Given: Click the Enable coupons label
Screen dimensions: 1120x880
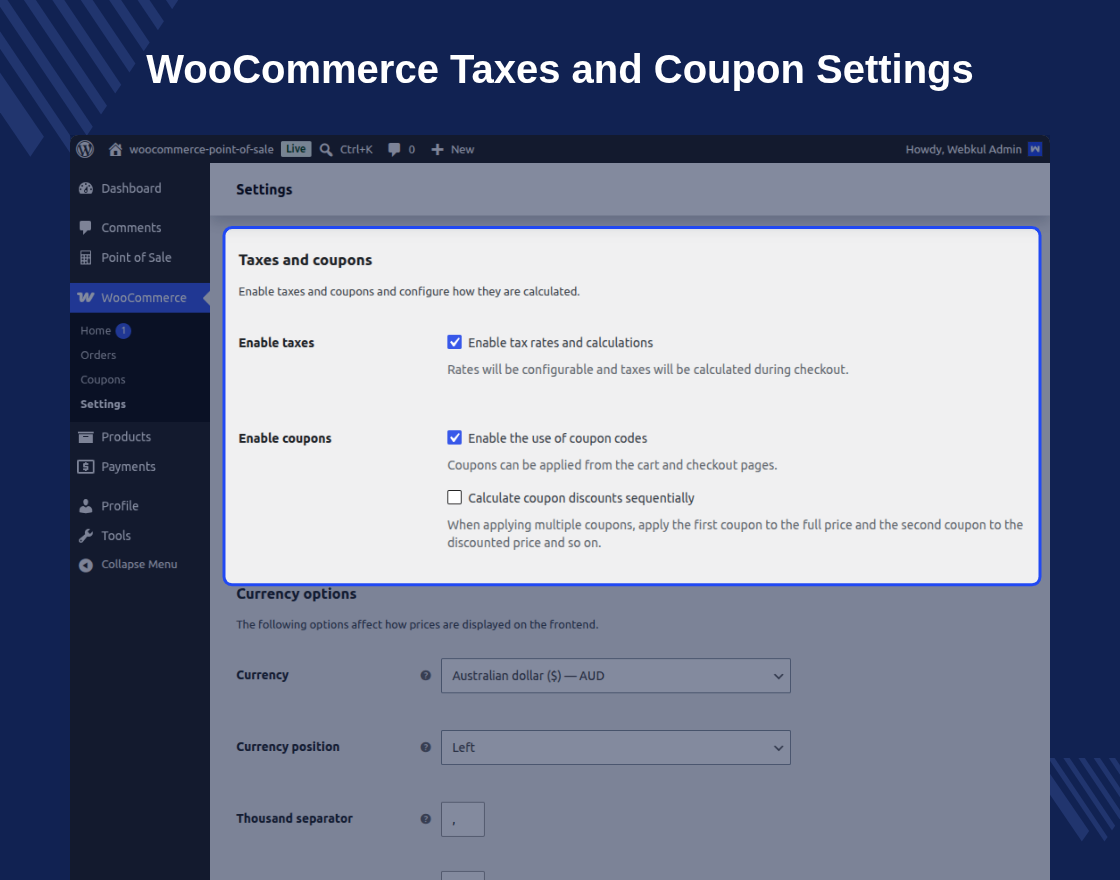Looking at the screenshot, I should 285,439.
